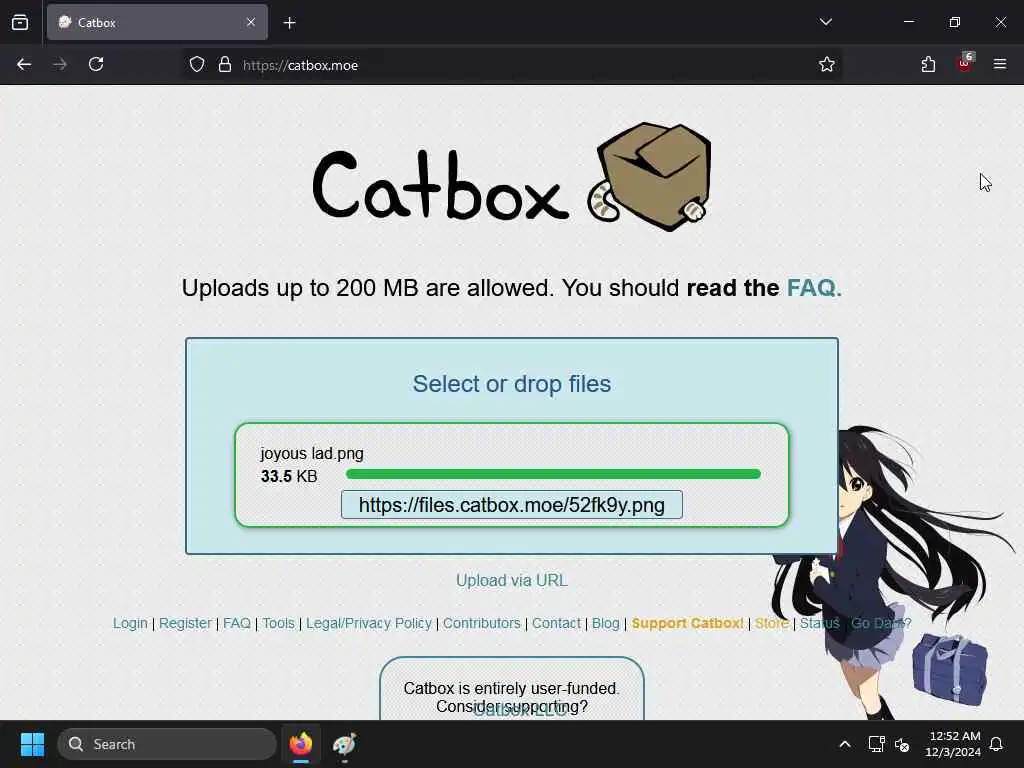The image size is (1024, 768).
Task: Open the Legal/Privacy Policy link
Action: point(369,623)
